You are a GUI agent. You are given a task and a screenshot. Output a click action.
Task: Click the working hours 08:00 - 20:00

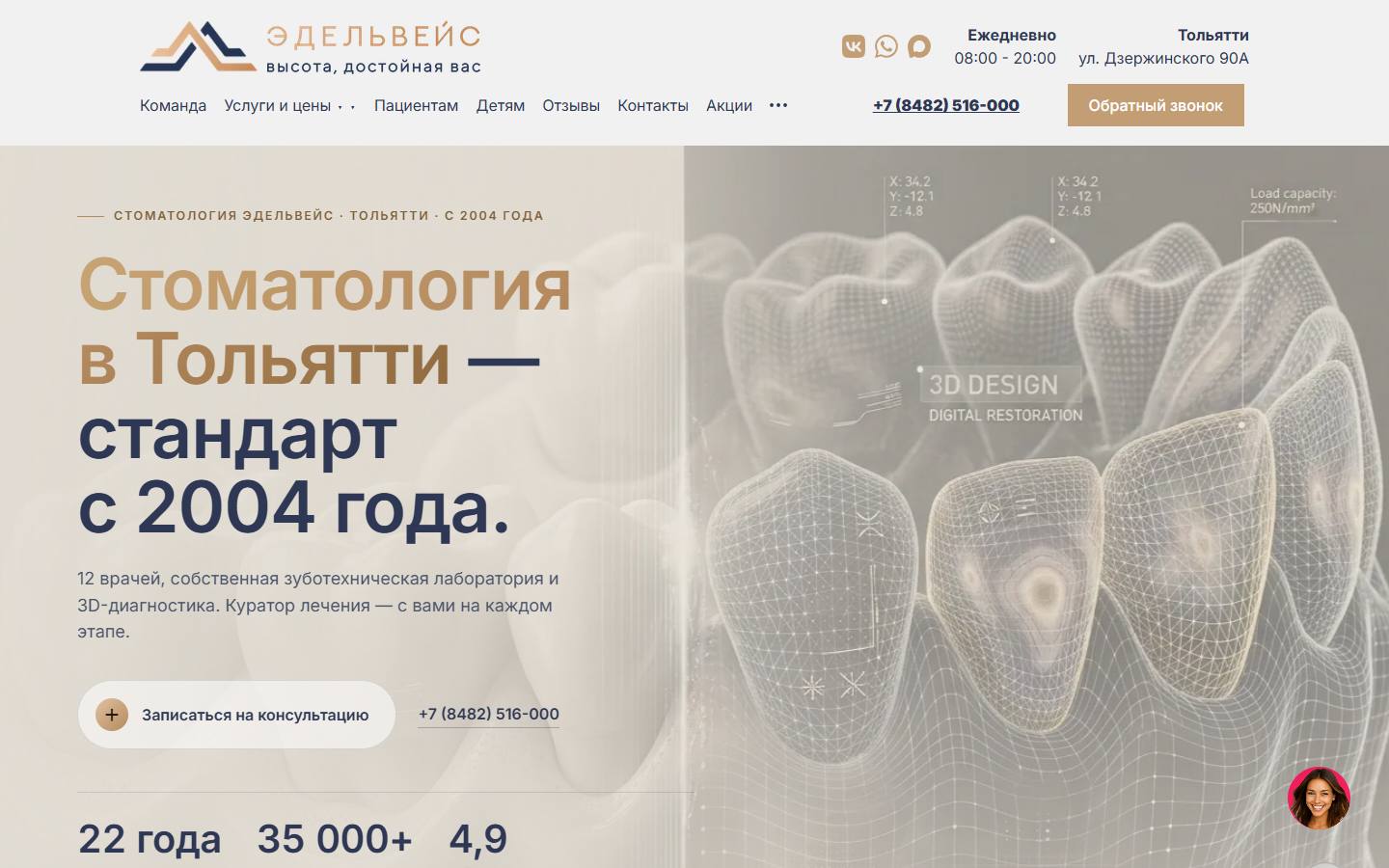point(1005,58)
